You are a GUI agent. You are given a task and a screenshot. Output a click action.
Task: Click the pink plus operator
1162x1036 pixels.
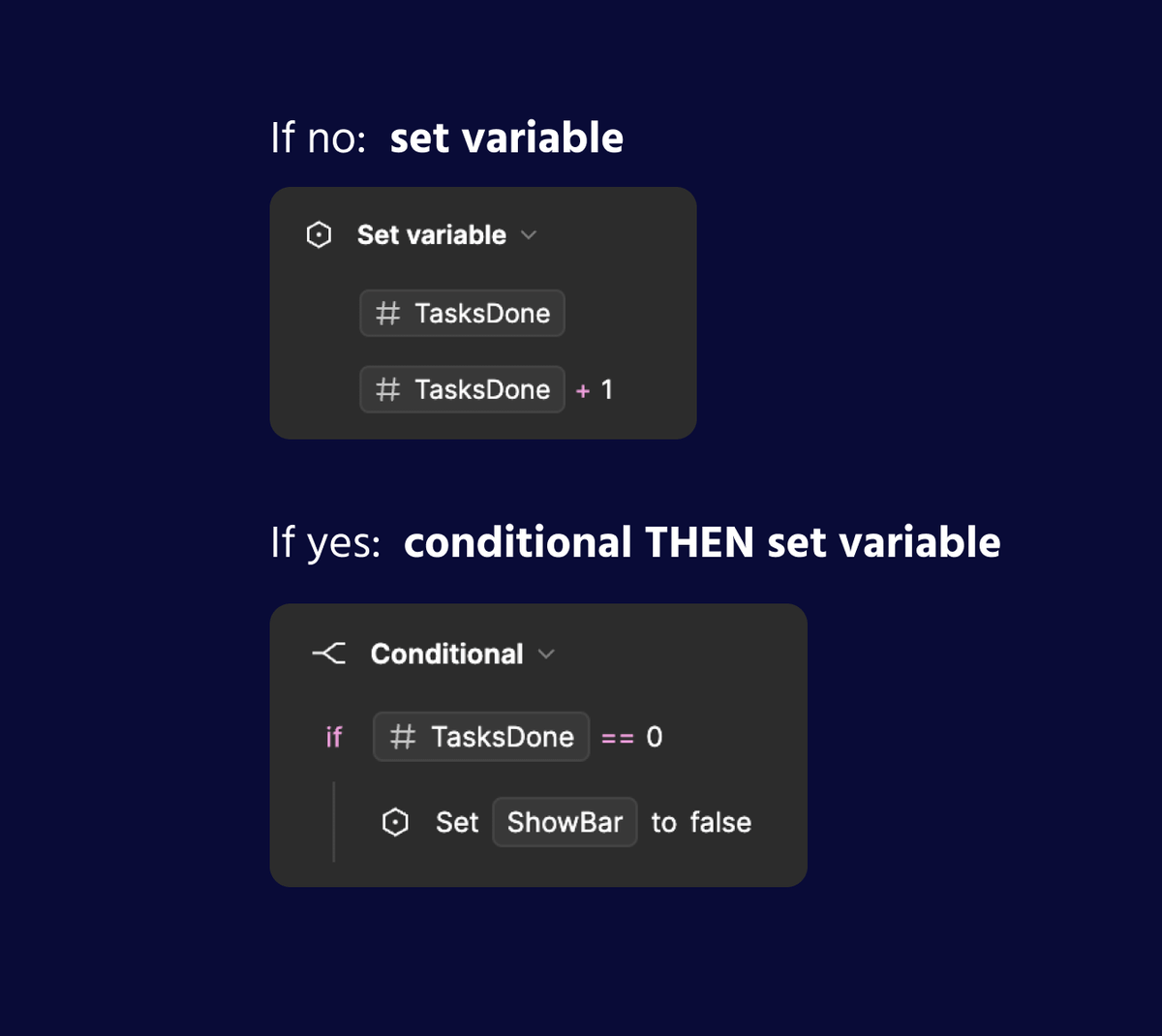tap(583, 391)
